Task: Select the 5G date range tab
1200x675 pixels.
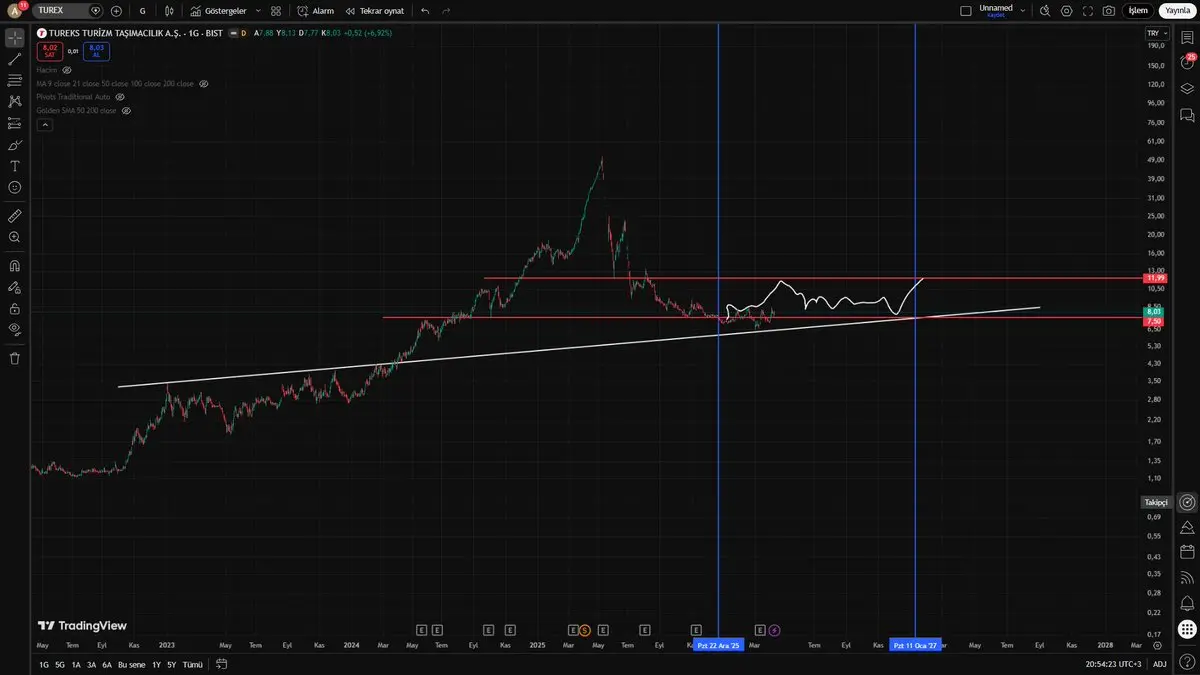Action: [60, 664]
